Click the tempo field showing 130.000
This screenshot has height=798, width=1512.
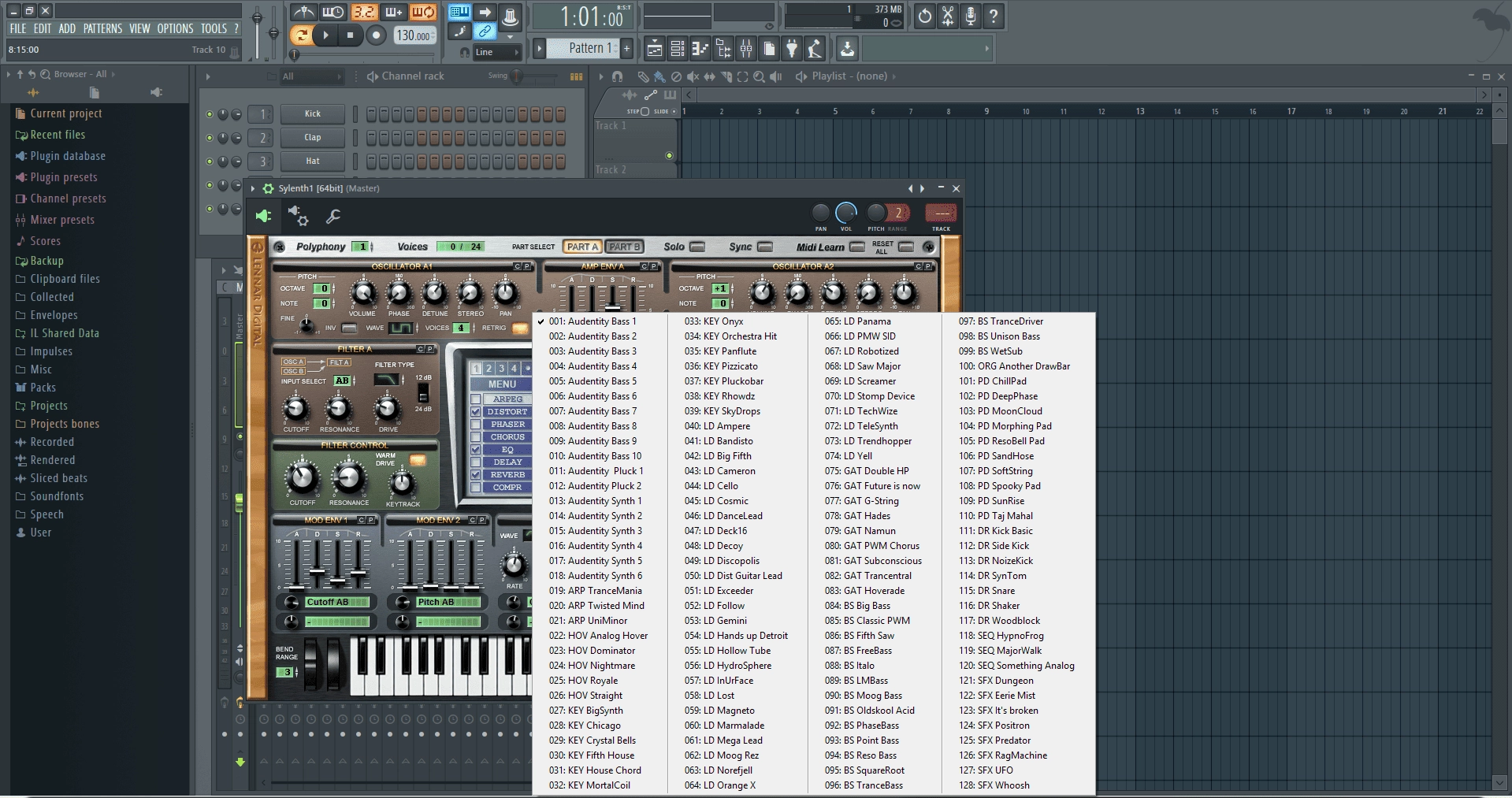click(414, 35)
